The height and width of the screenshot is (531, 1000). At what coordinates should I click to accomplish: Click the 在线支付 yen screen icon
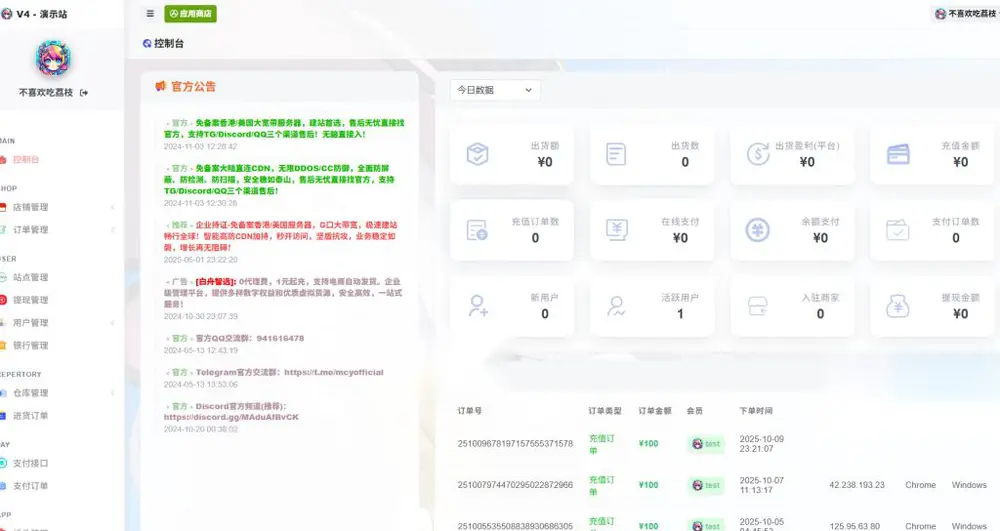point(617,230)
